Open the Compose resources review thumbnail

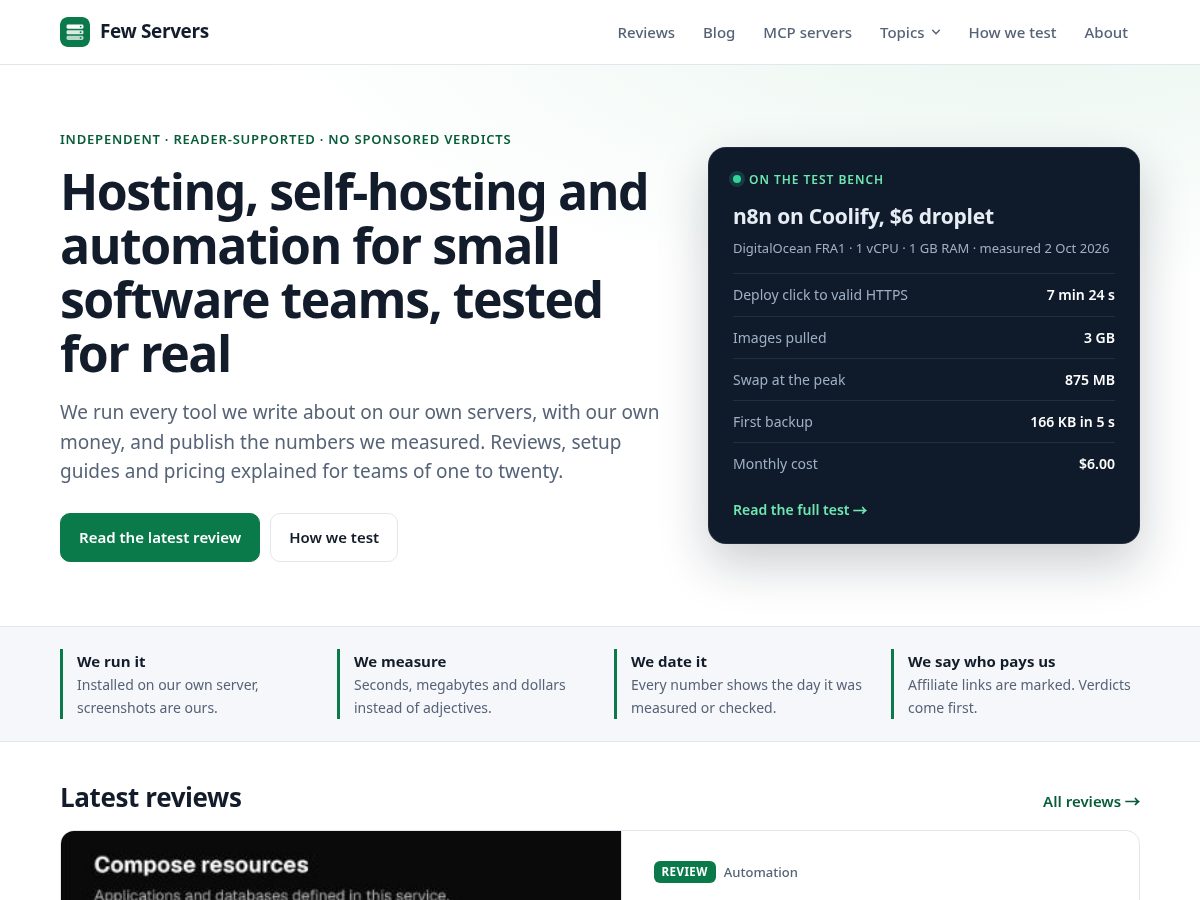tap(341, 866)
